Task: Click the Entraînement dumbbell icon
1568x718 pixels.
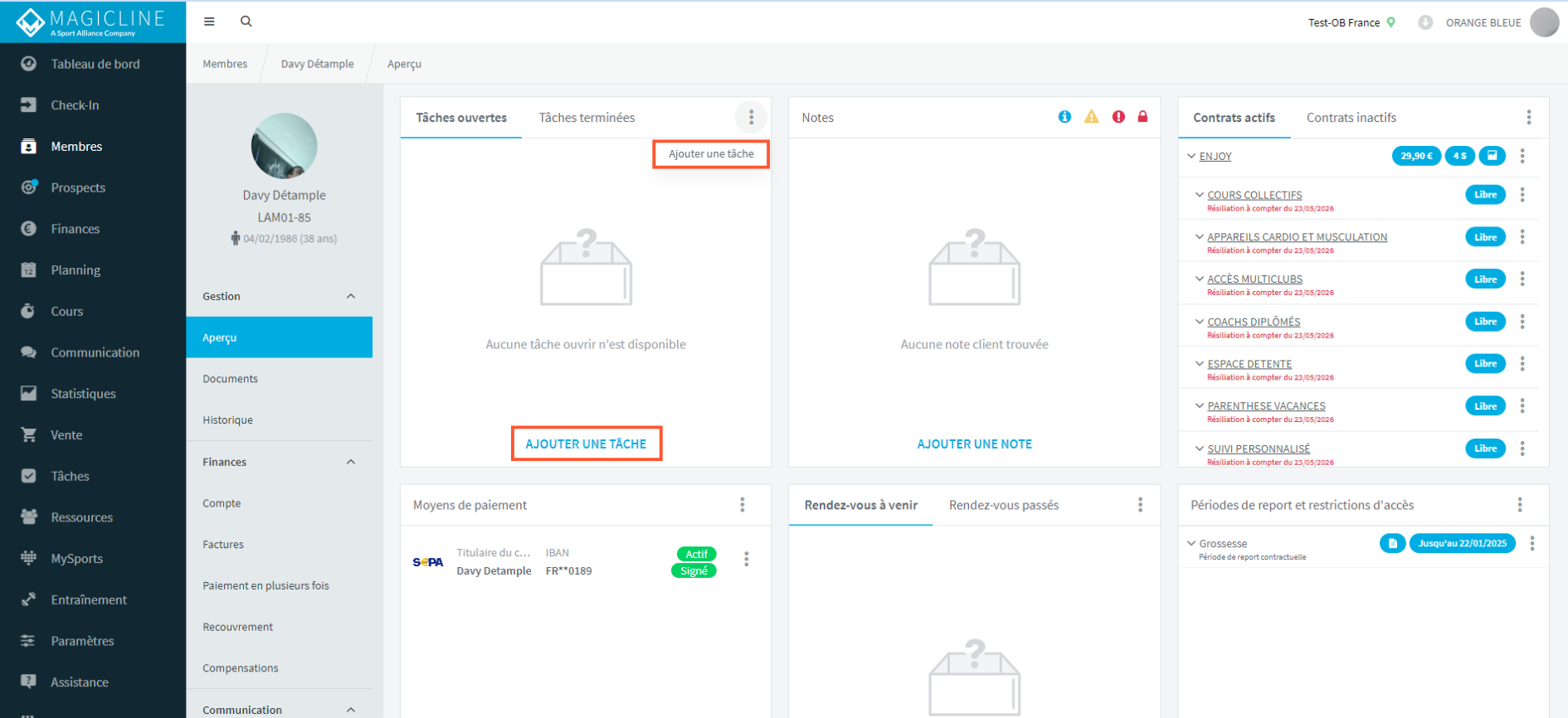Action: (28, 599)
